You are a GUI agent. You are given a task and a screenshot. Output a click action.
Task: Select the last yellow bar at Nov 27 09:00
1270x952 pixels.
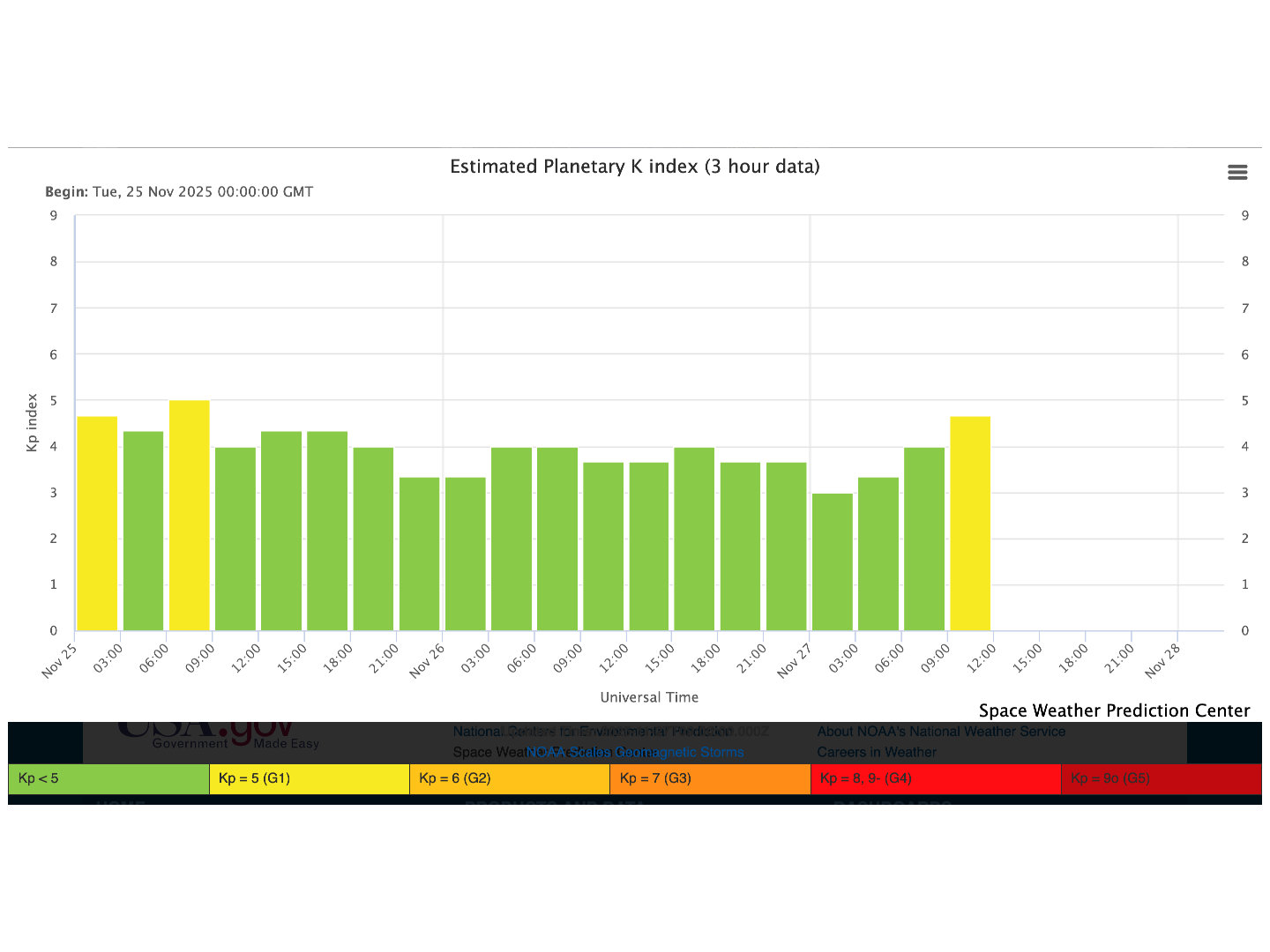[970, 524]
